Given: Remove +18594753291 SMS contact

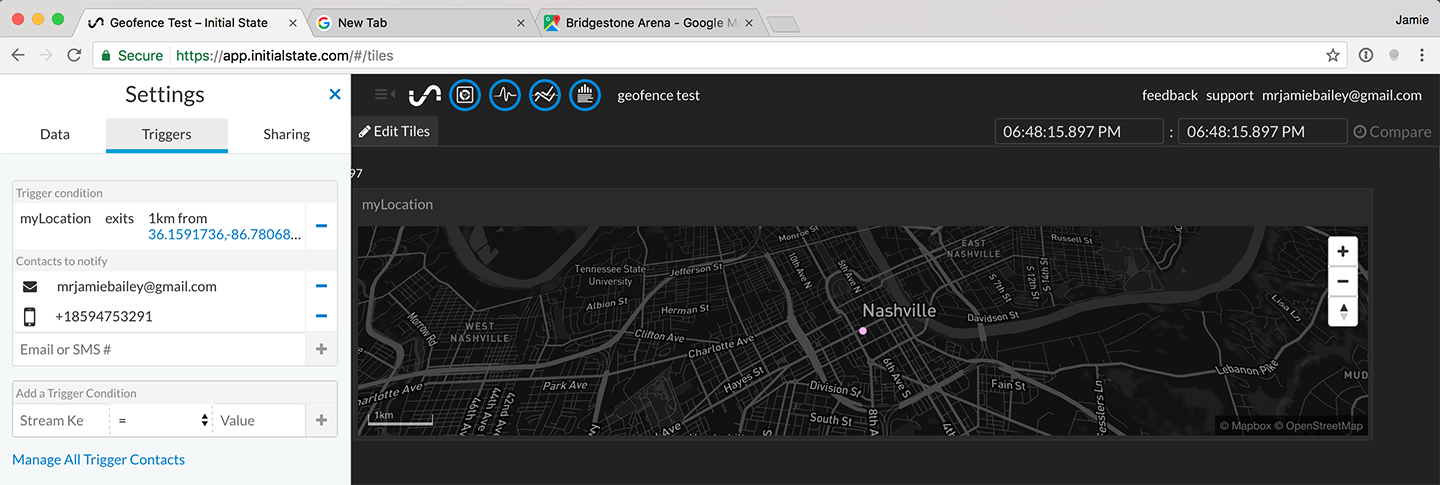Looking at the screenshot, I should pyautogui.click(x=321, y=316).
